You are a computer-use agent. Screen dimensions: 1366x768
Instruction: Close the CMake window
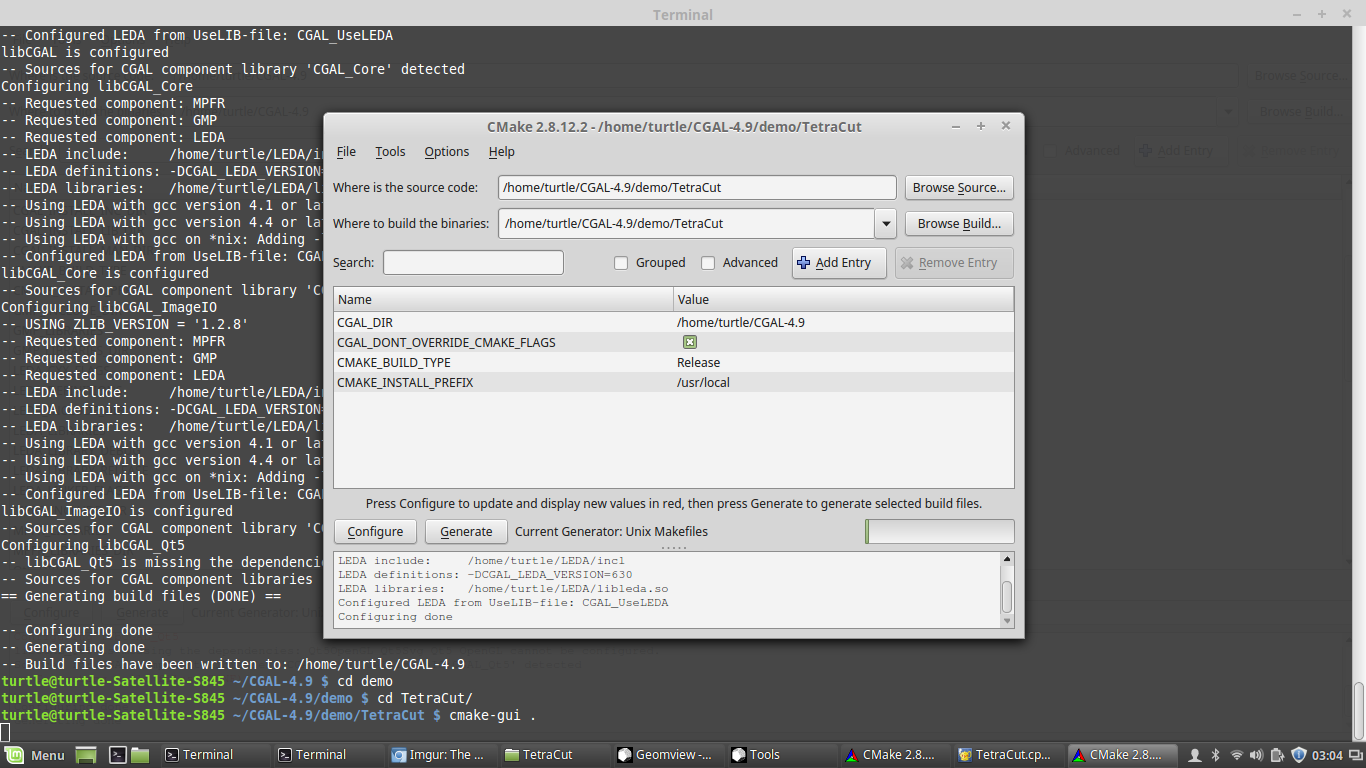click(x=1006, y=126)
